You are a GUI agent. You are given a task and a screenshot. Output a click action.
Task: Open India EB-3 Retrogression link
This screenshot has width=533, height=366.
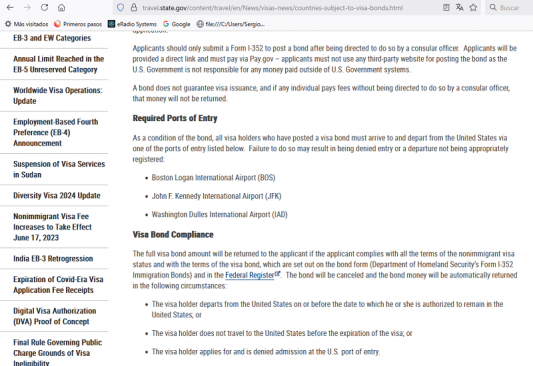53,259
